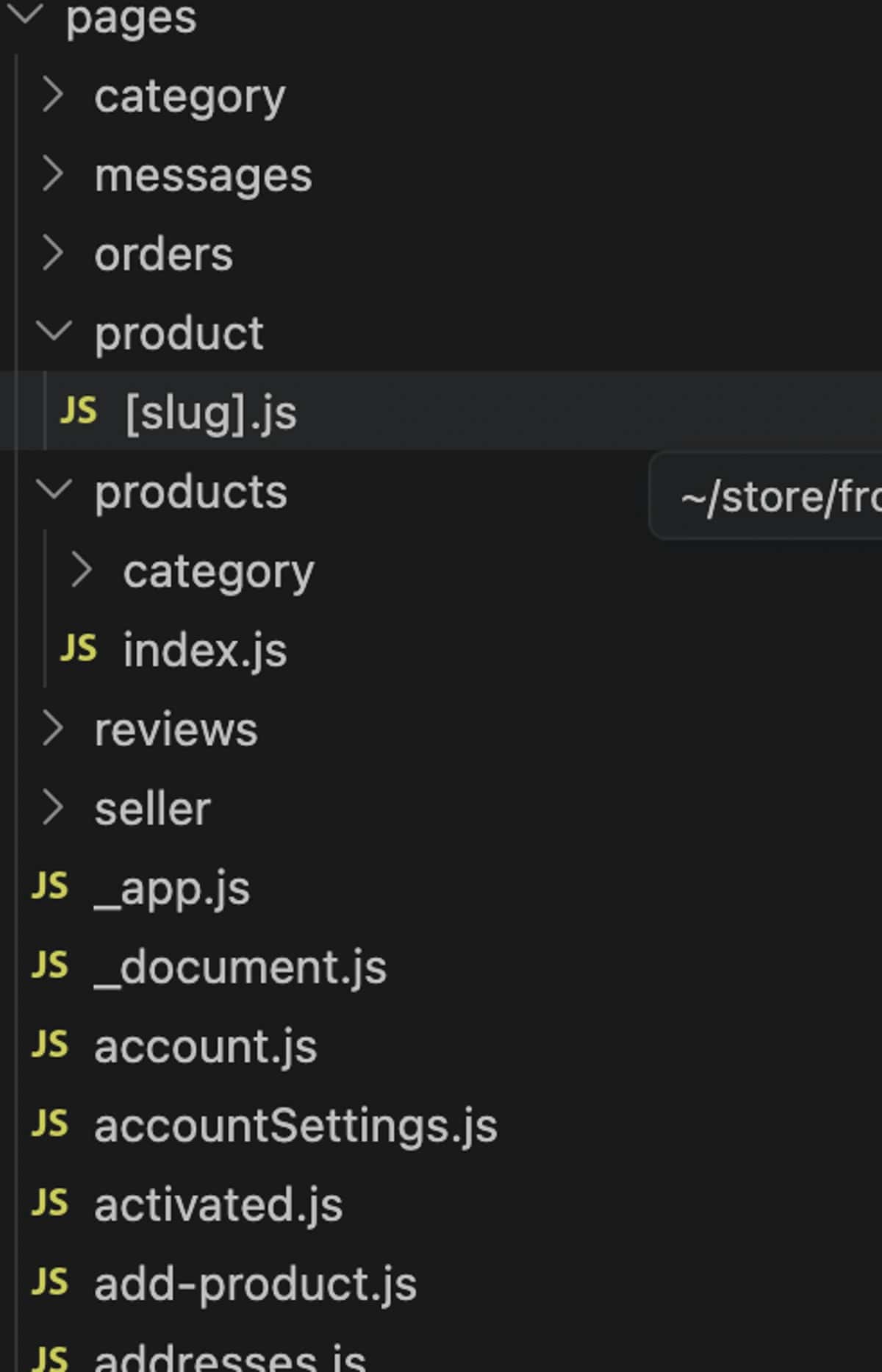Expand the orders folder chevron
The image size is (882, 1372).
coord(53,254)
